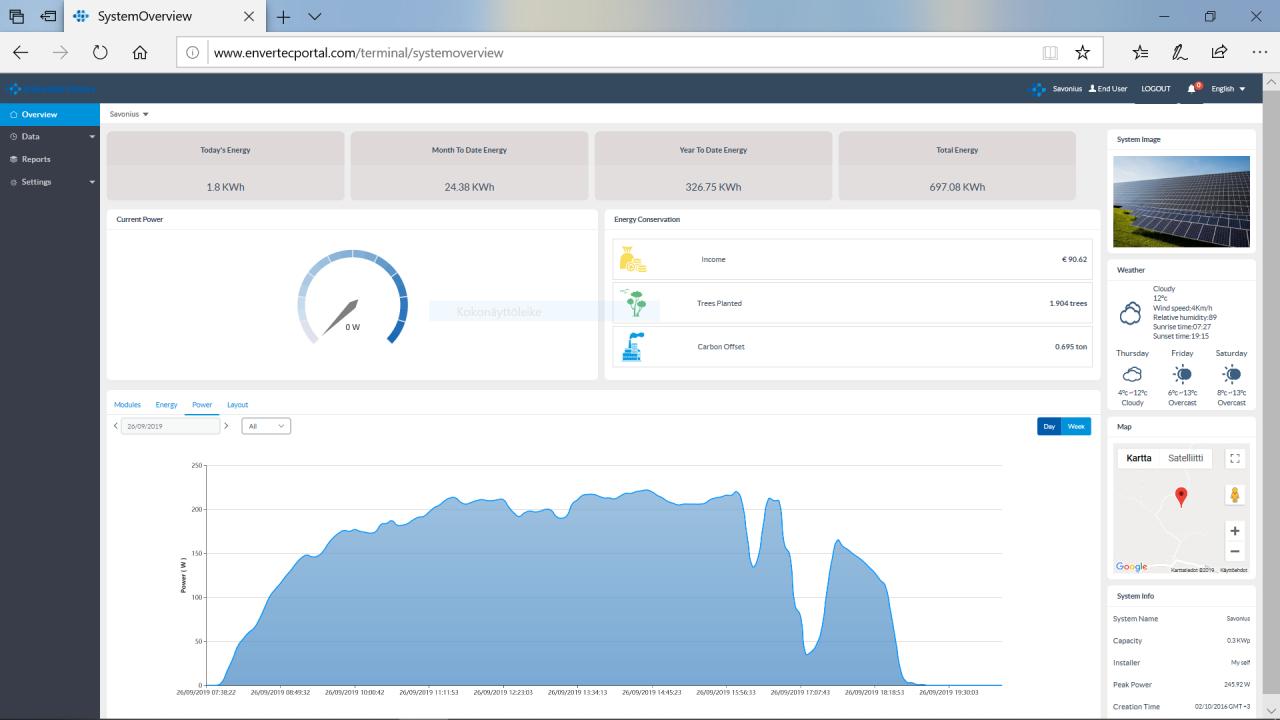Go to previous date with left arrow
This screenshot has height=720, width=1280.
(116, 426)
